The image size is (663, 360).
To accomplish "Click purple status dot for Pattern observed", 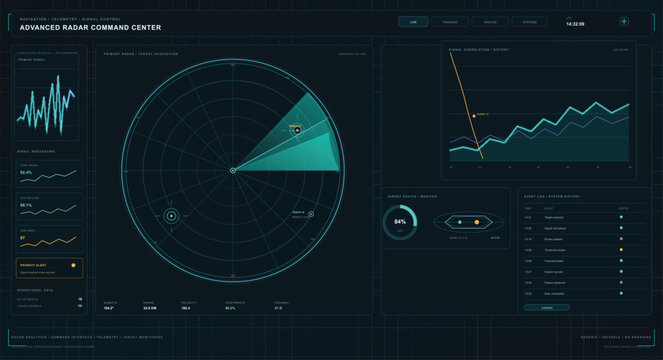I will coord(621,283).
